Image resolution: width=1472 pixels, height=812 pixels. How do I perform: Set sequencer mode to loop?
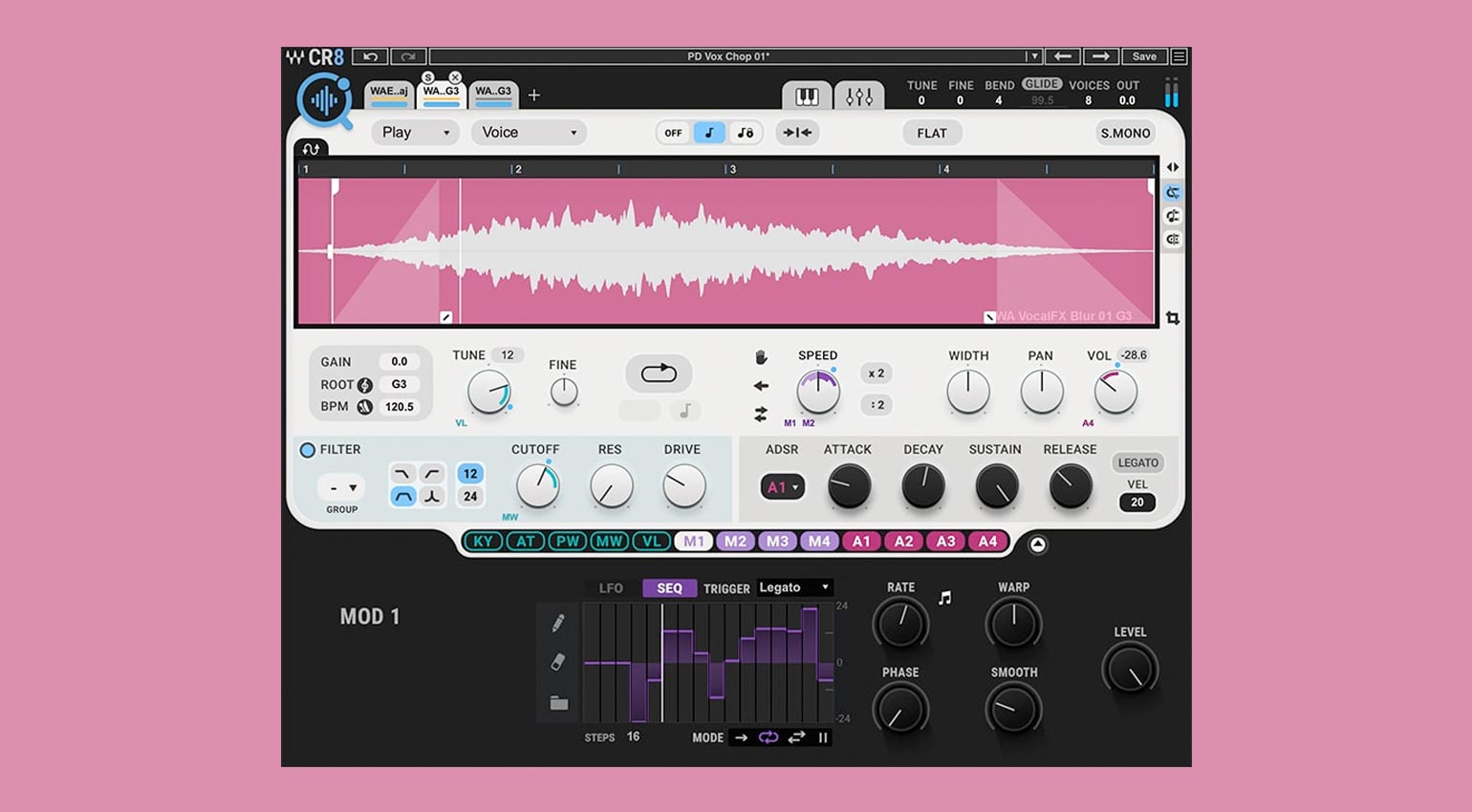tap(768, 737)
